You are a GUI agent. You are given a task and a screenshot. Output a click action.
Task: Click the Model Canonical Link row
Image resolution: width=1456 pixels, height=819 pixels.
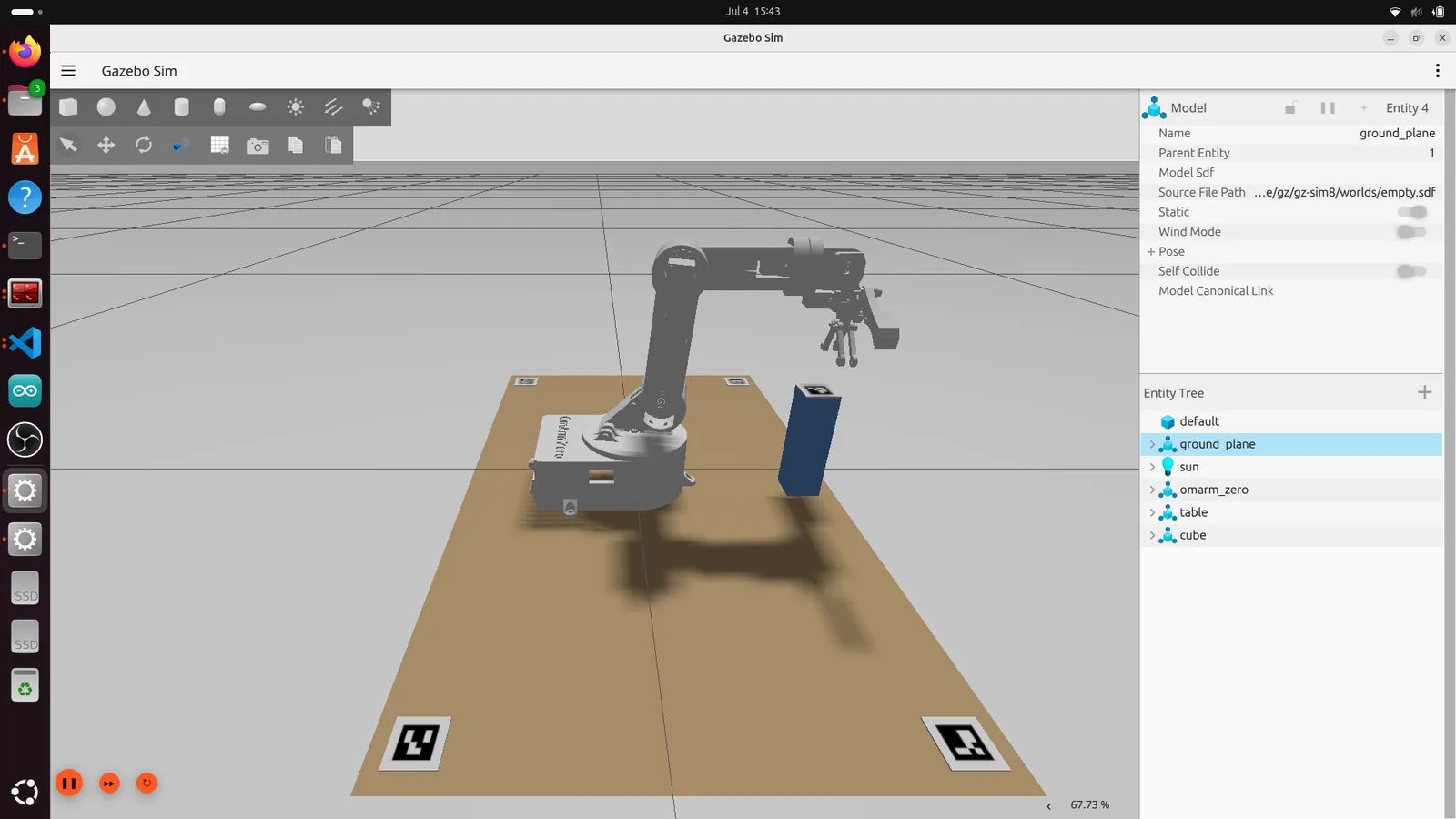coord(1291,291)
